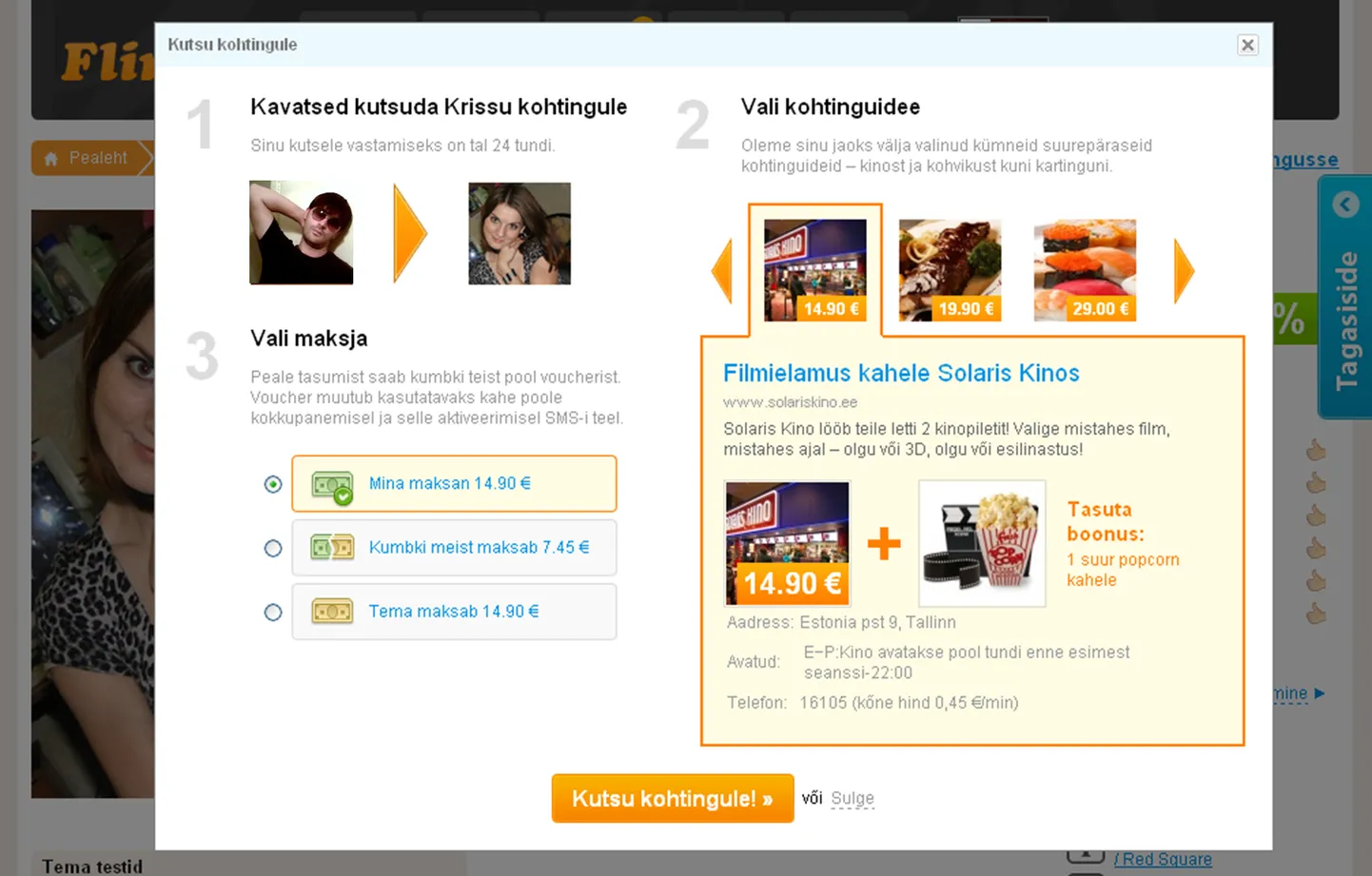This screenshot has width=1372, height=876.
Task: Close the Kutsu kohtingule dialog
Action: 1247,45
